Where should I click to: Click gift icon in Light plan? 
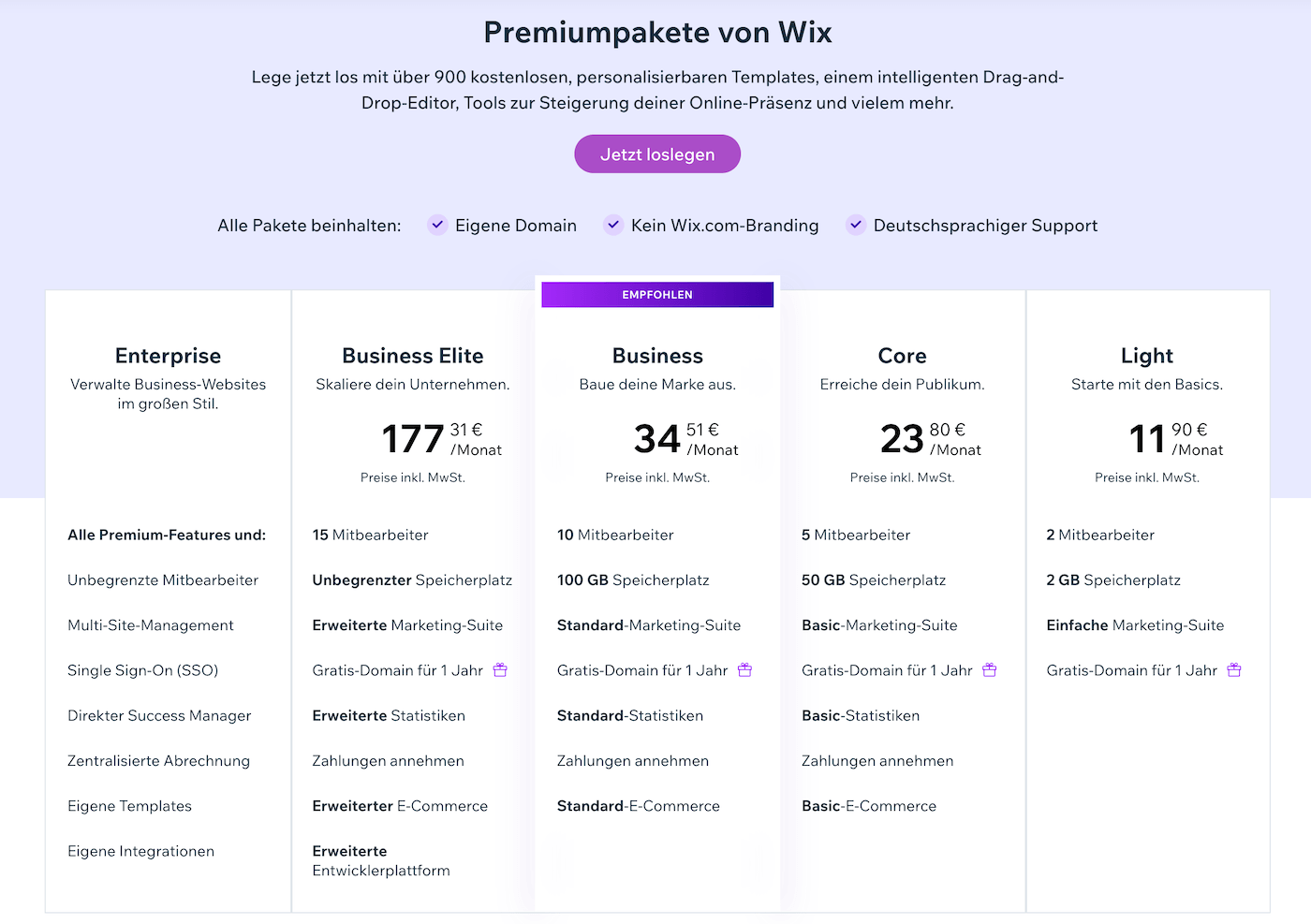tap(1234, 670)
